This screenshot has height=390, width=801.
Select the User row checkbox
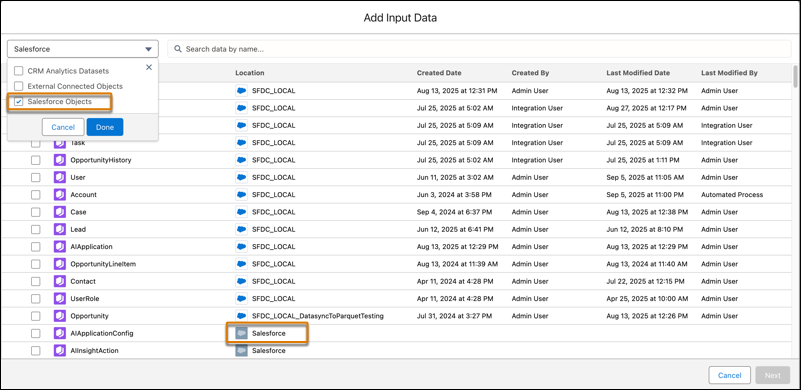(35, 177)
